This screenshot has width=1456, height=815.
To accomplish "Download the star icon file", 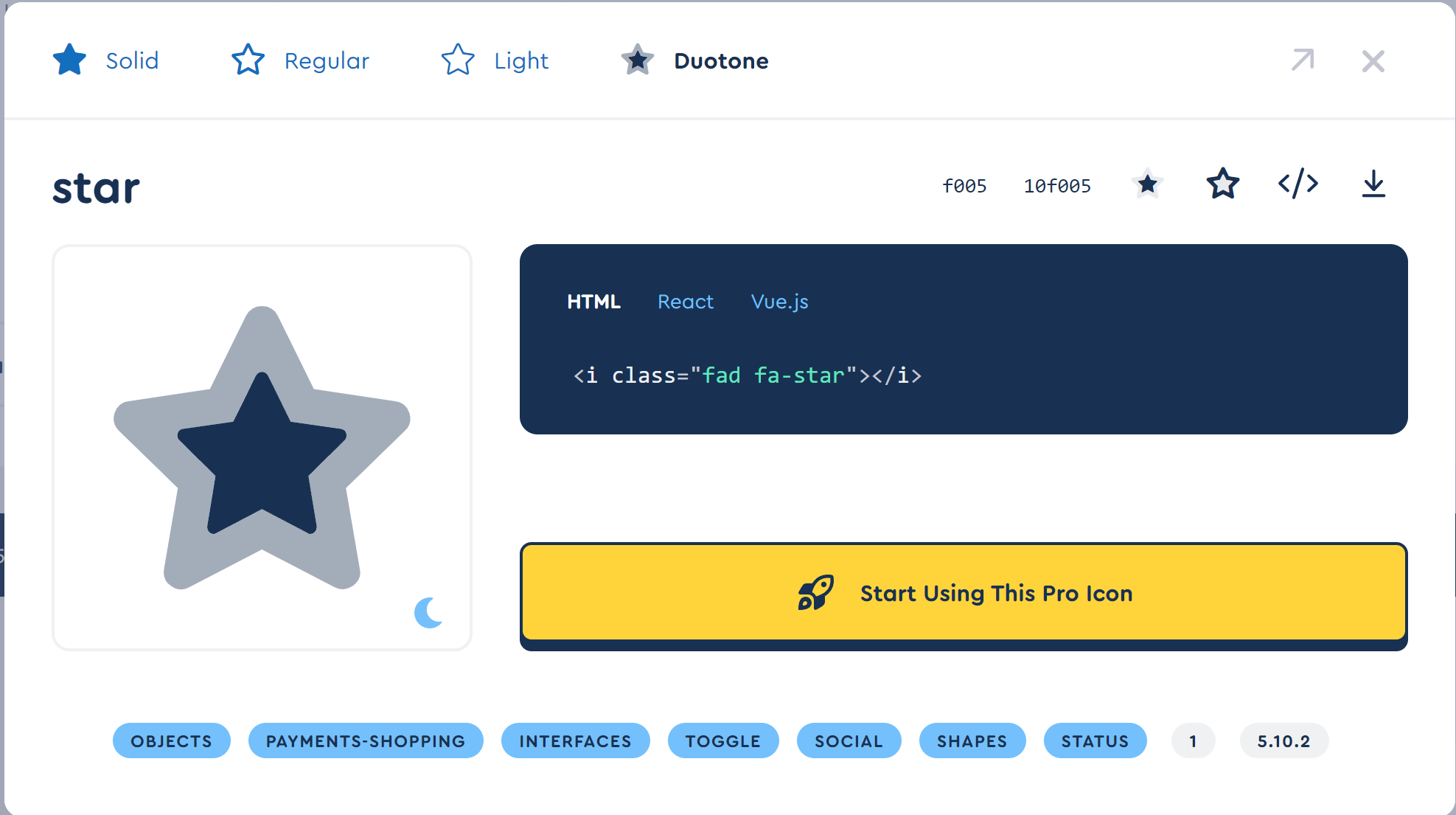I will click(1373, 184).
